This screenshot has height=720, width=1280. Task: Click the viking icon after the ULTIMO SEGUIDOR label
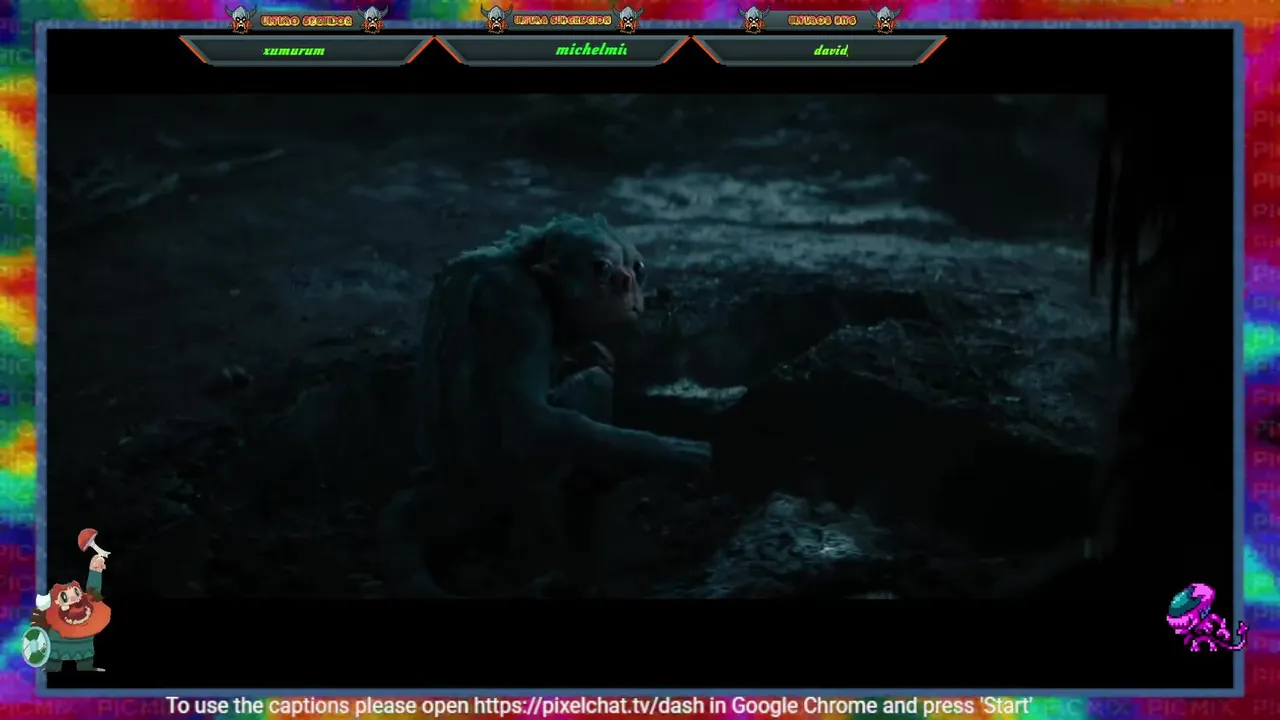(x=372, y=19)
